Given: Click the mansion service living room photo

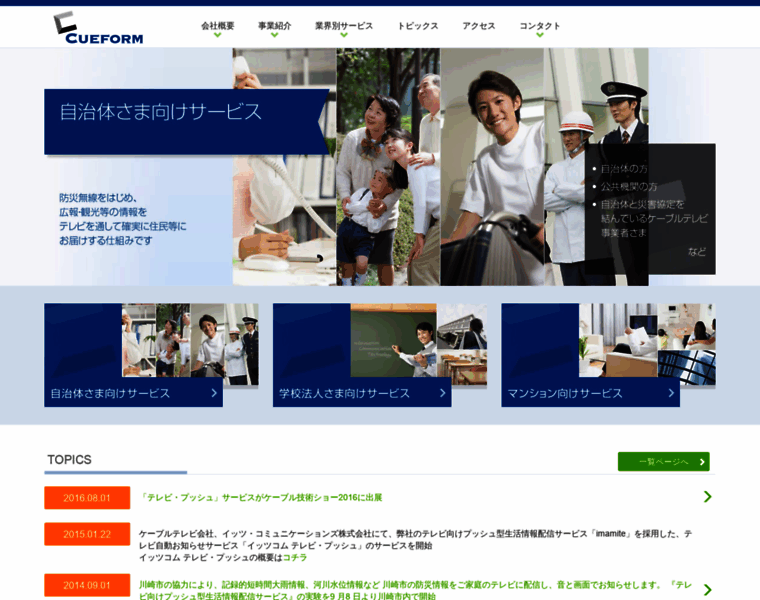Looking at the screenshot, I should pos(618,340).
